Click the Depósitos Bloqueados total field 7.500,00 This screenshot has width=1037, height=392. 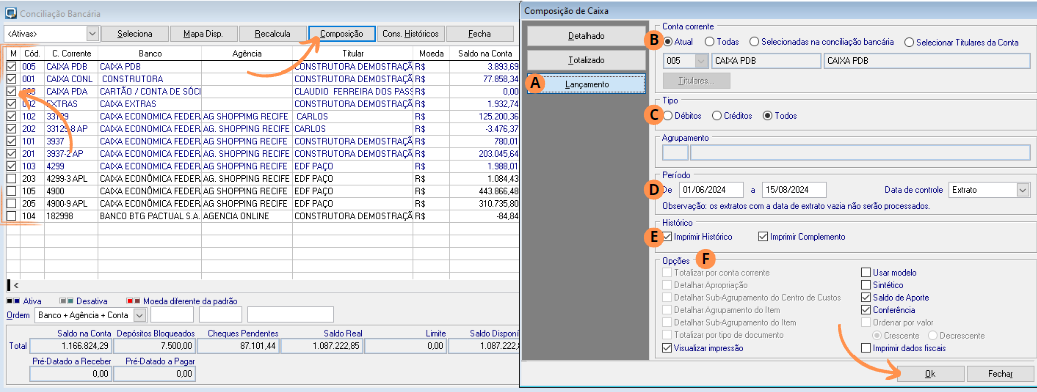(154, 345)
